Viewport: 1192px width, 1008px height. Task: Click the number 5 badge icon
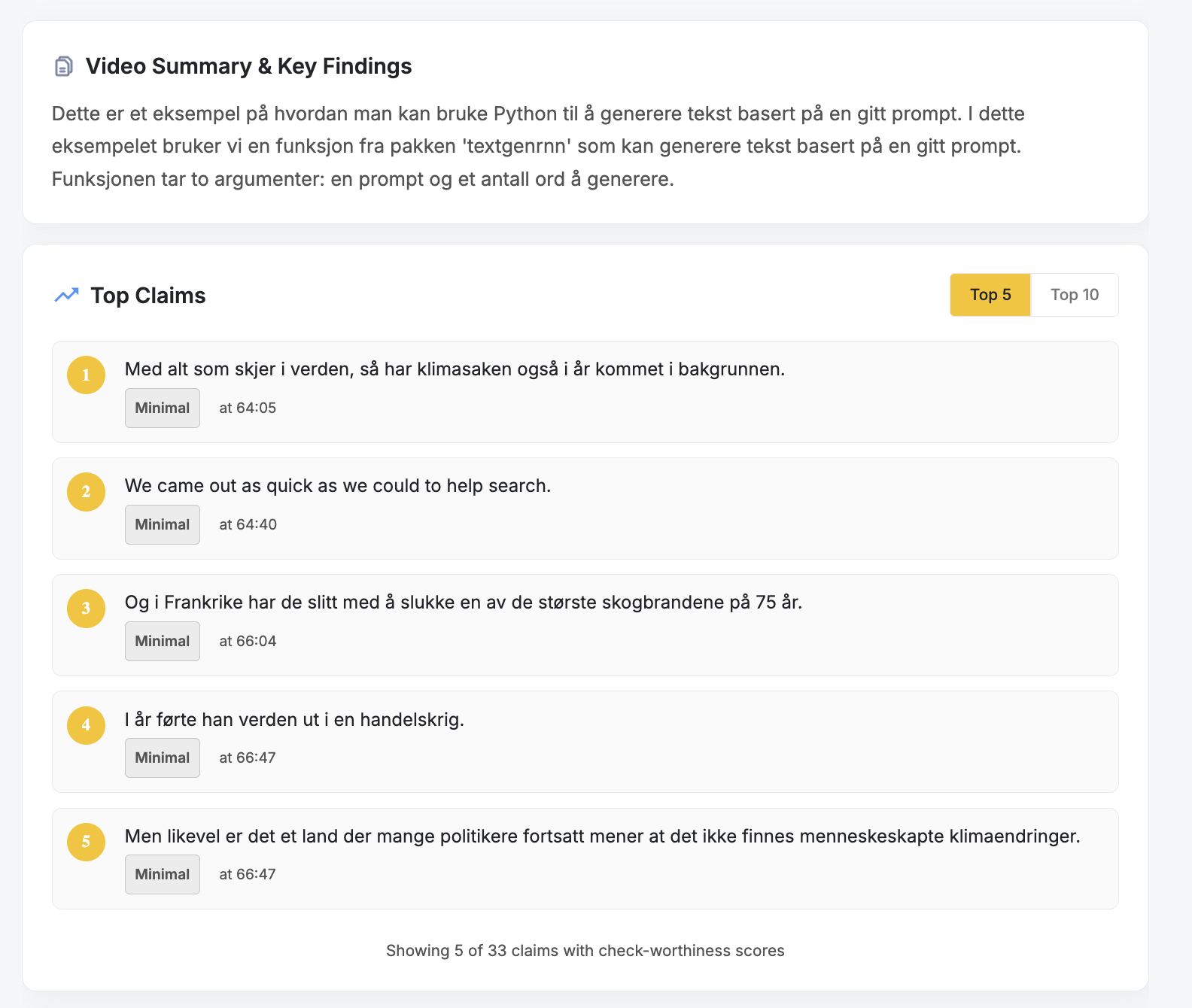coord(86,842)
